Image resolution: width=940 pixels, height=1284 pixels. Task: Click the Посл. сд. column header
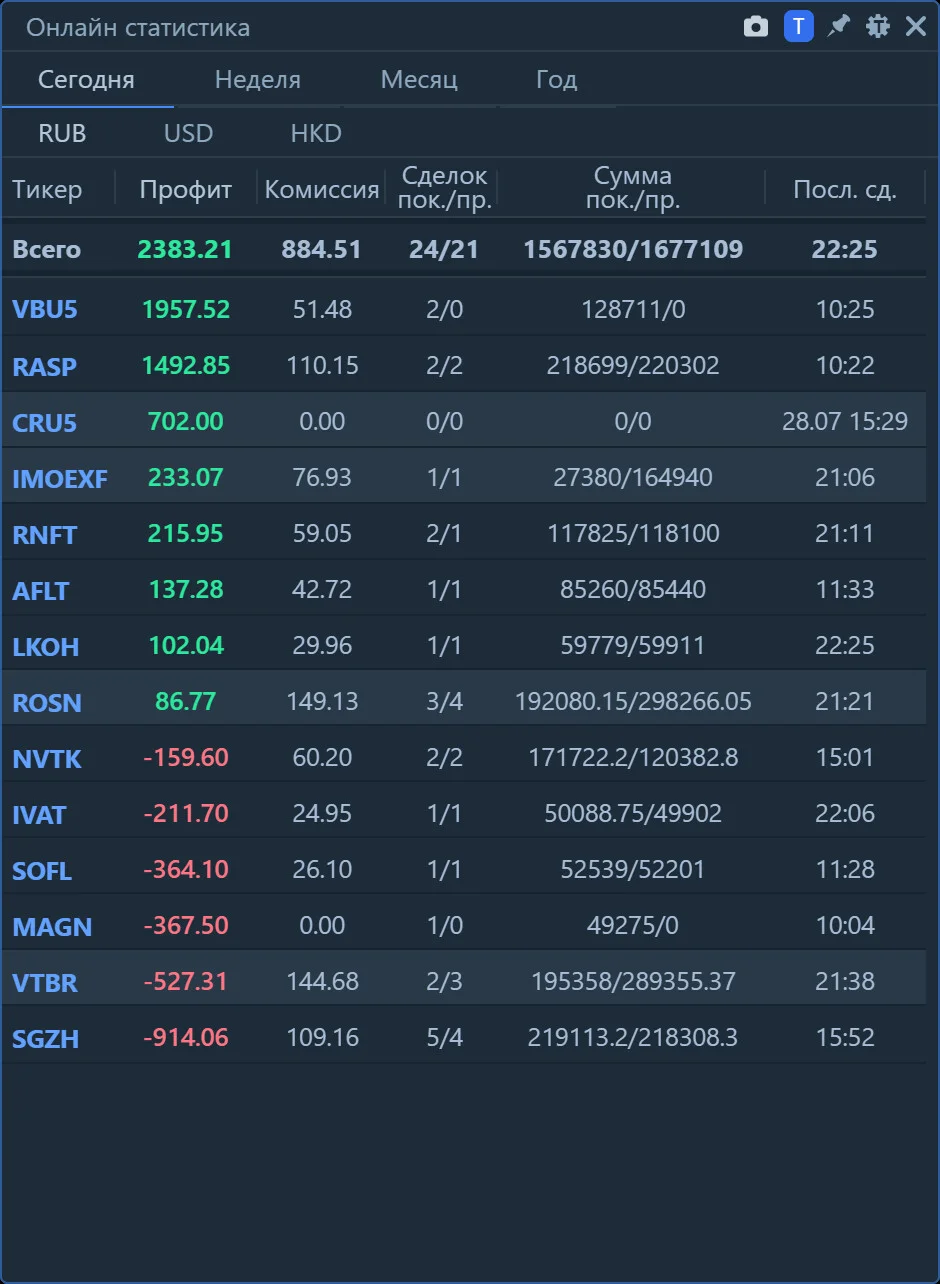click(x=845, y=189)
